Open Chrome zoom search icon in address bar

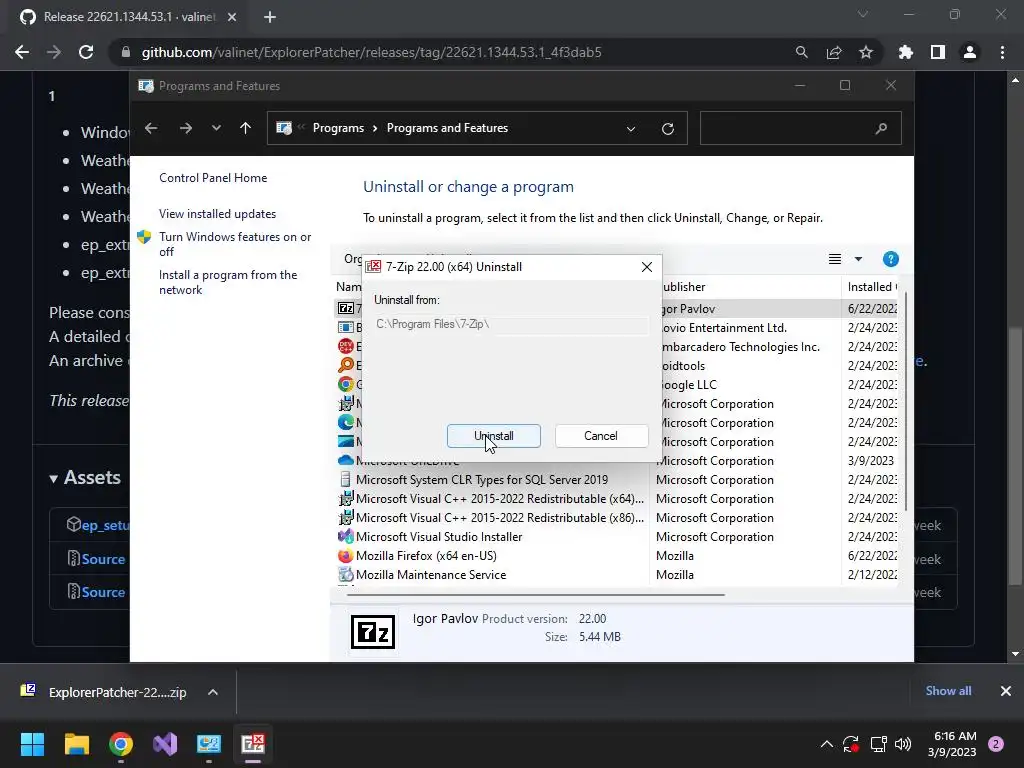(x=801, y=52)
